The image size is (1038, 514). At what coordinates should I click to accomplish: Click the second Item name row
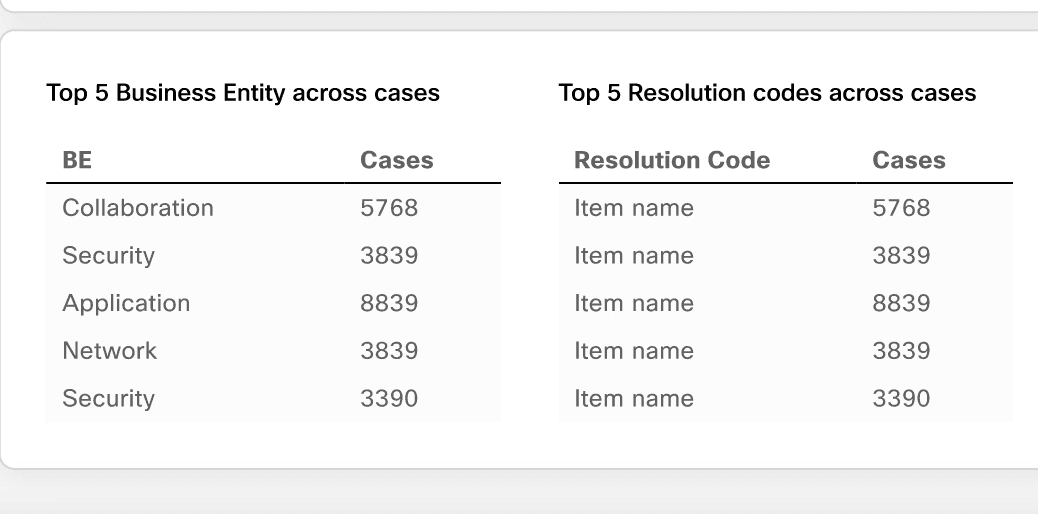(x=786, y=256)
